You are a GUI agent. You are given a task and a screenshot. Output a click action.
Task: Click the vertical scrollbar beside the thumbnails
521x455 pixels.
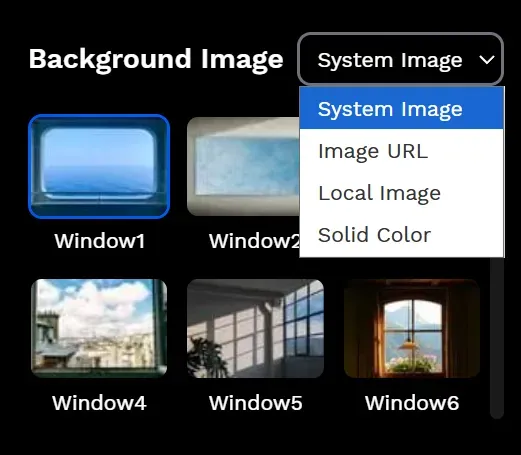(x=497, y=337)
